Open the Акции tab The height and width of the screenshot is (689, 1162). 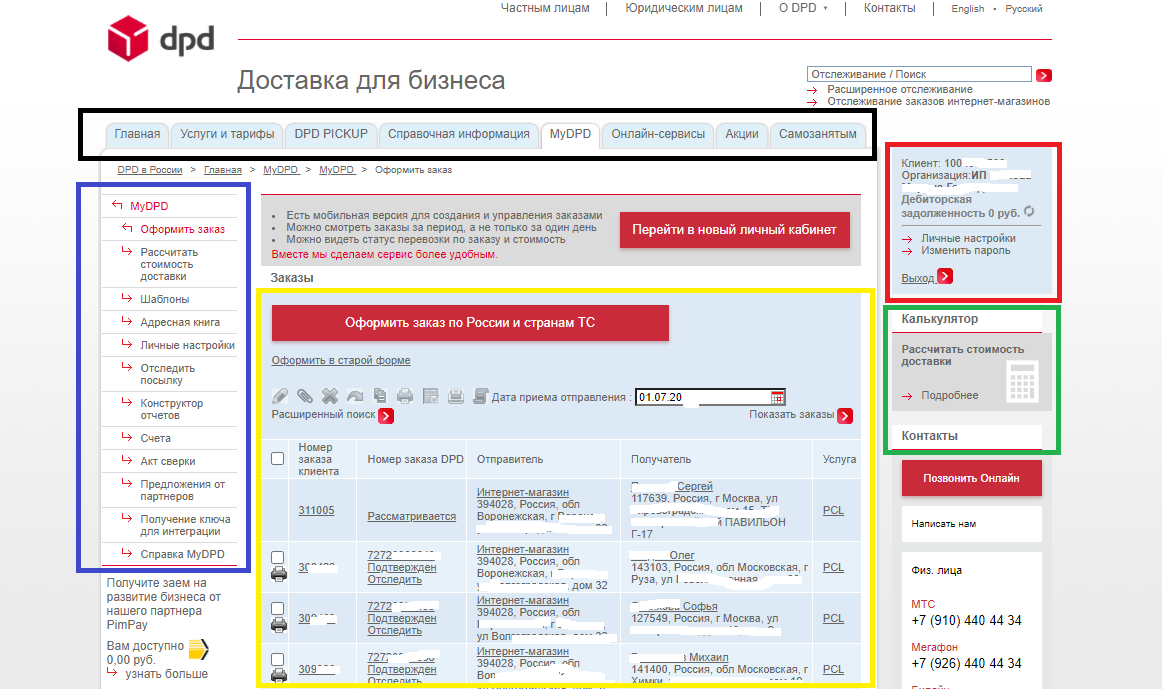tap(742, 134)
